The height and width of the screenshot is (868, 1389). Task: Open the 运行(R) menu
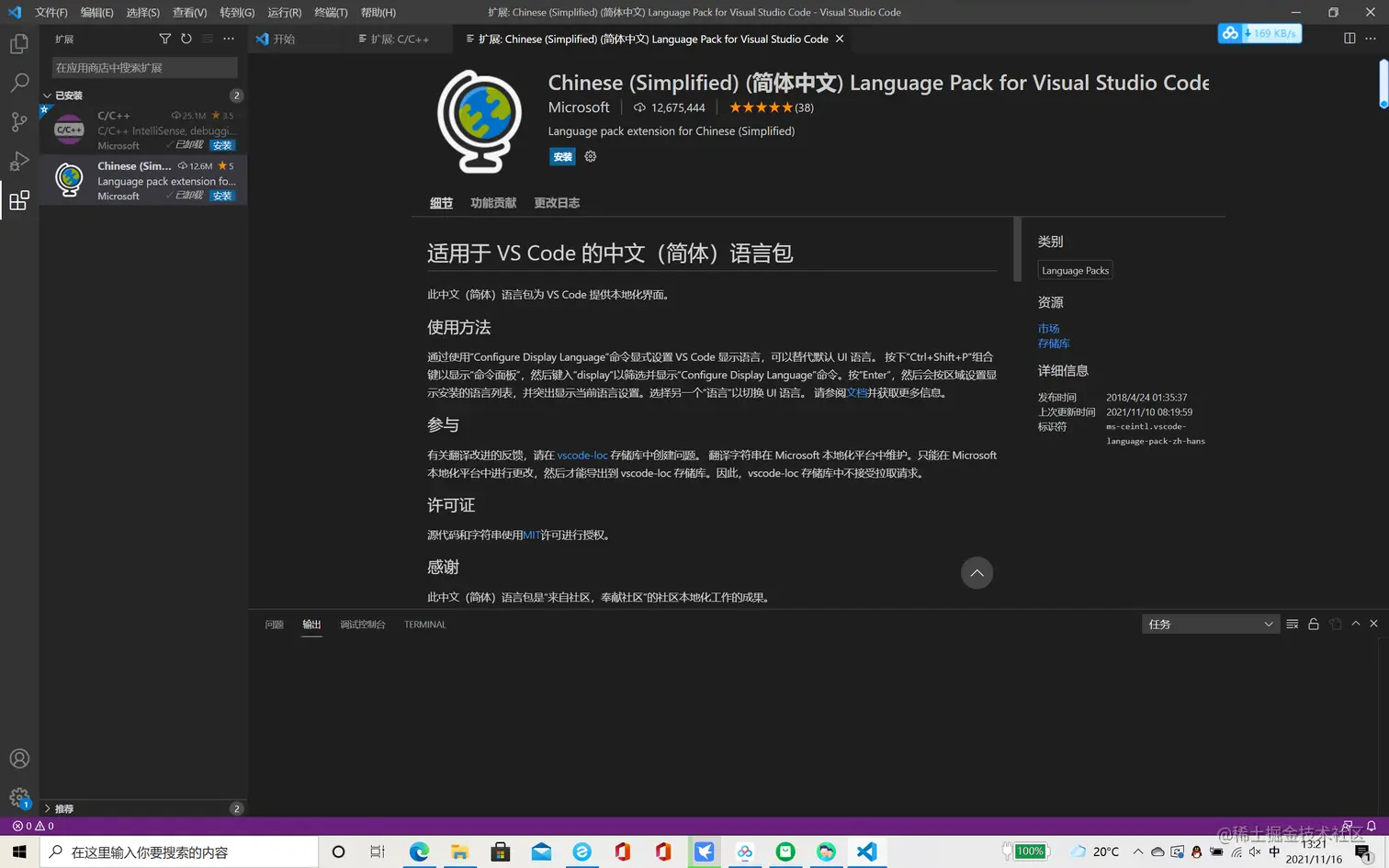pos(284,12)
